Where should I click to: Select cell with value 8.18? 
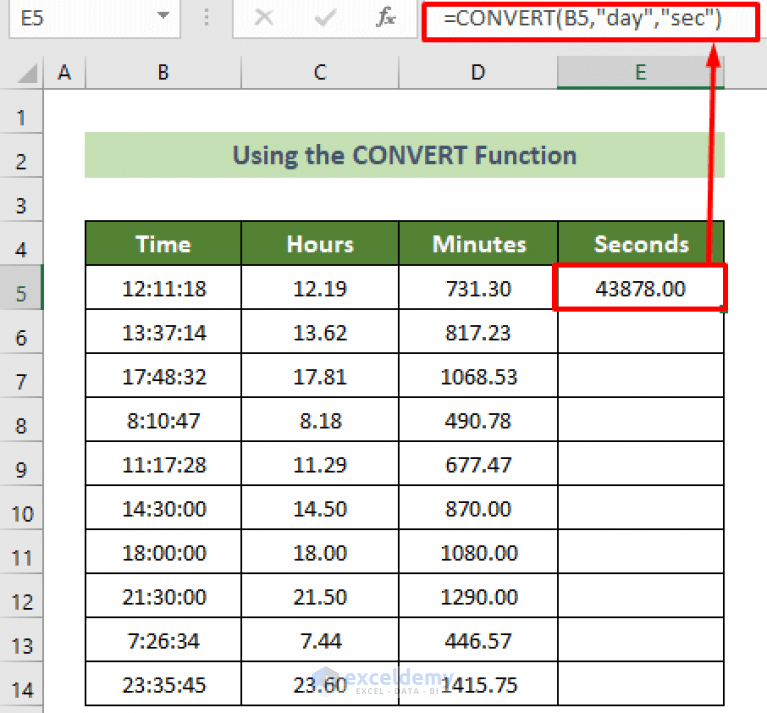(x=320, y=421)
